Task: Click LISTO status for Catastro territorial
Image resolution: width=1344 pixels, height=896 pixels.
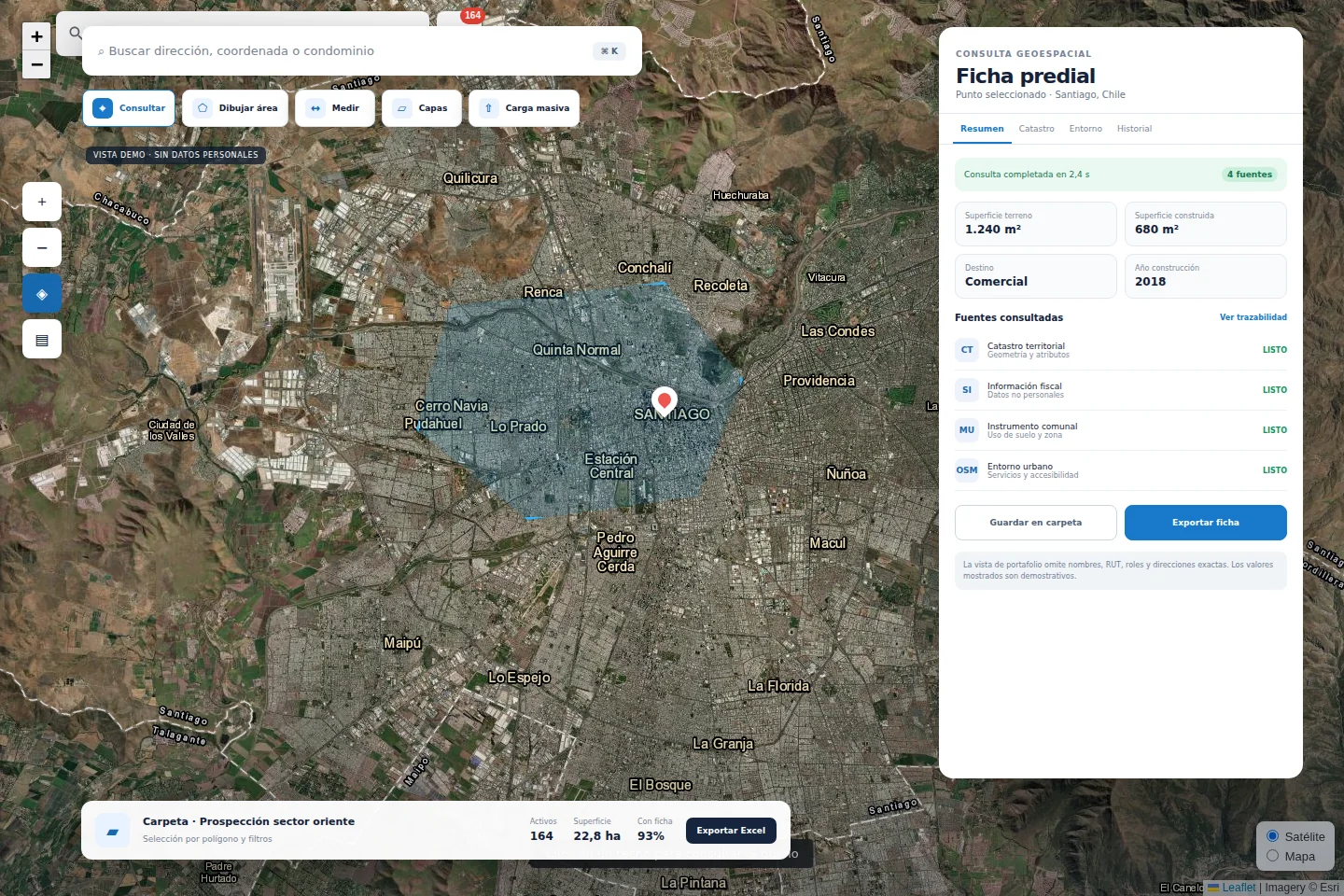Action: click(x=1275, y=350)
